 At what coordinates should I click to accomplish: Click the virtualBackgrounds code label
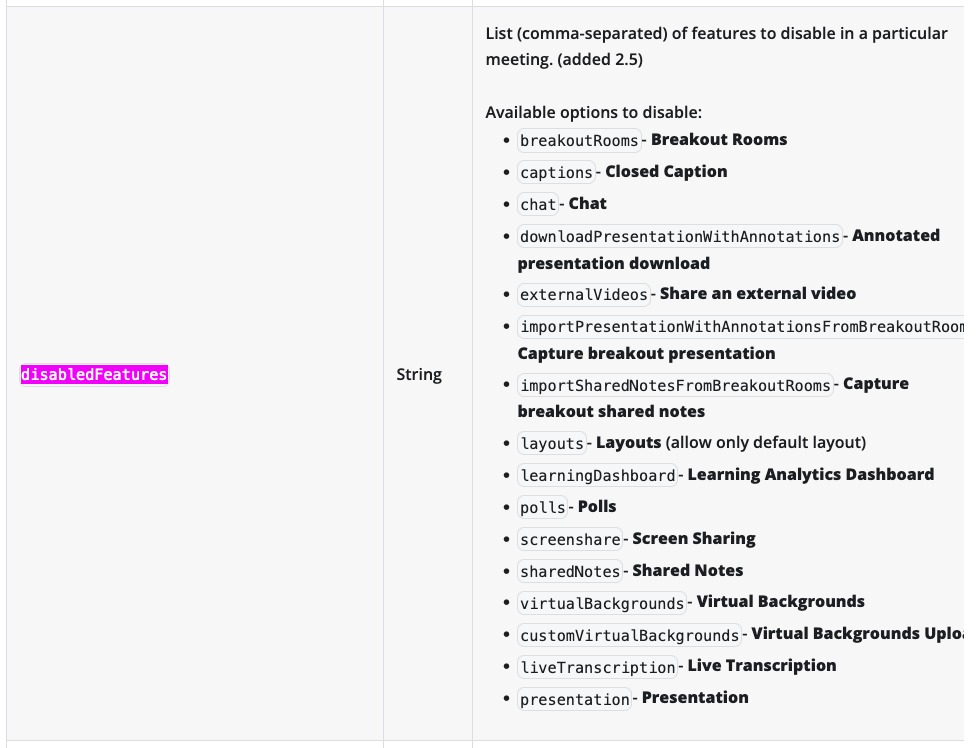[602, 603]
